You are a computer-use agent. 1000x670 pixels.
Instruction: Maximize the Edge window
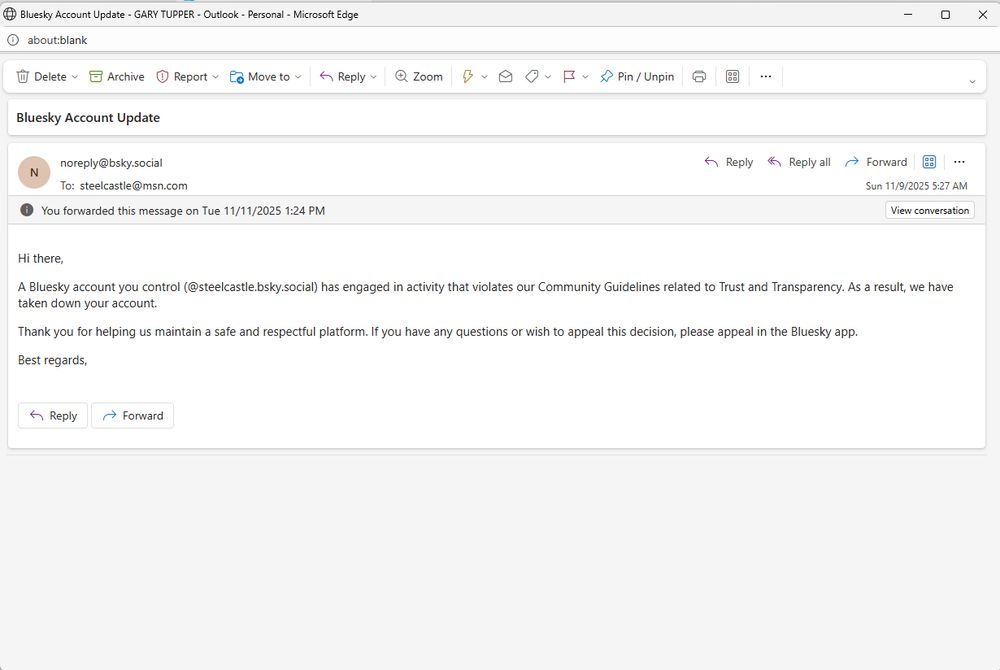(945, 14)
